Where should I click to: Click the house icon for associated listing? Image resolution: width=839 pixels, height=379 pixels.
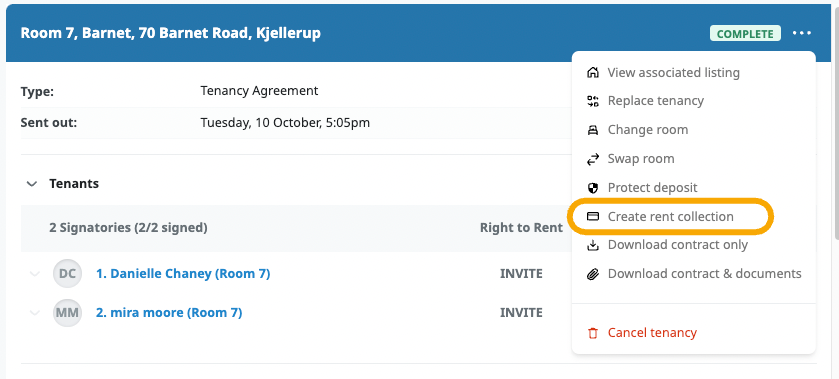[592, 72]
